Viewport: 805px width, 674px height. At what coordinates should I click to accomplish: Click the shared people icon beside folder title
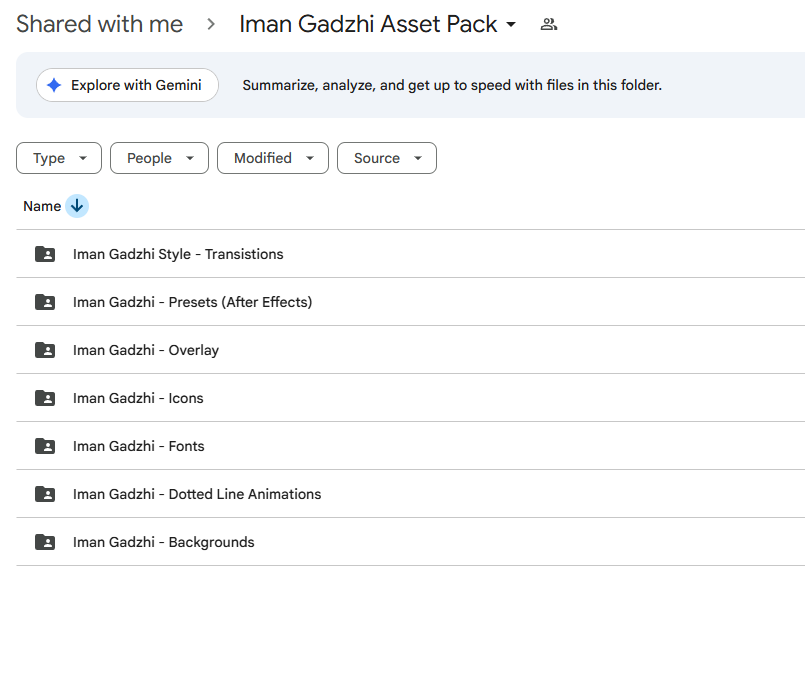click(x=548, y=24)
